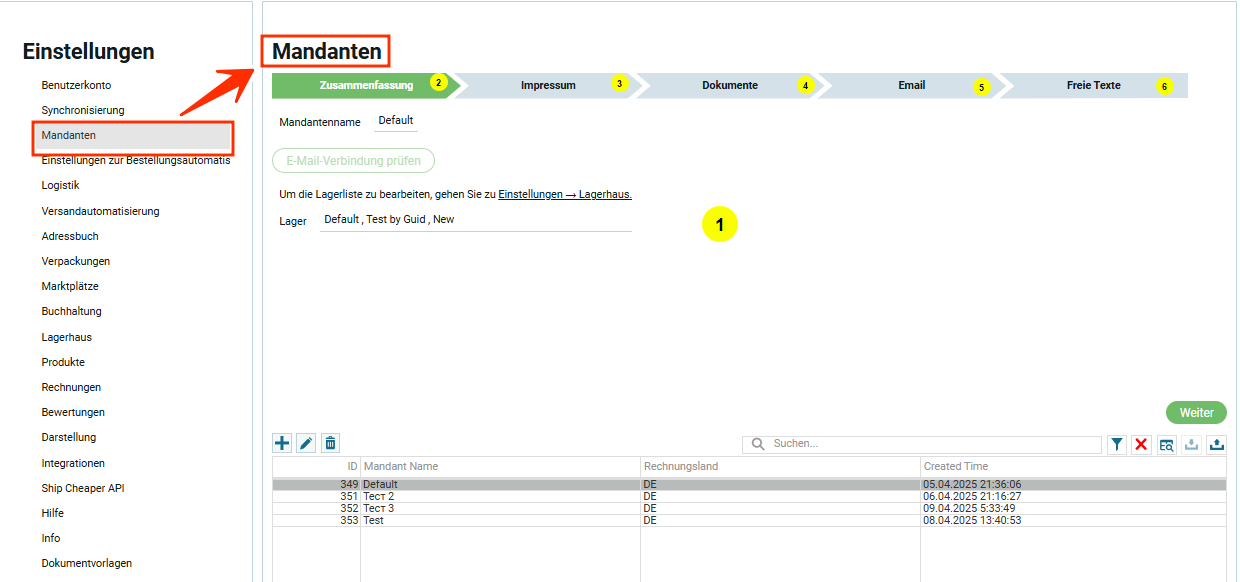This screenshot has width=1240, height=582.
Task: Open Versandautomatisierung in the settings sidebar
Action: 100,212
